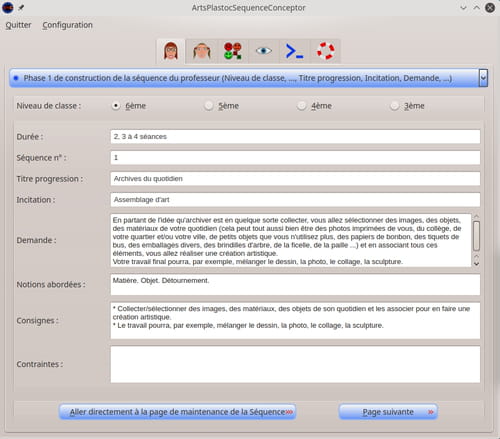Focus the Titre progression field
The width and height of the screenshot is (500, 439).
pos(295,179)
